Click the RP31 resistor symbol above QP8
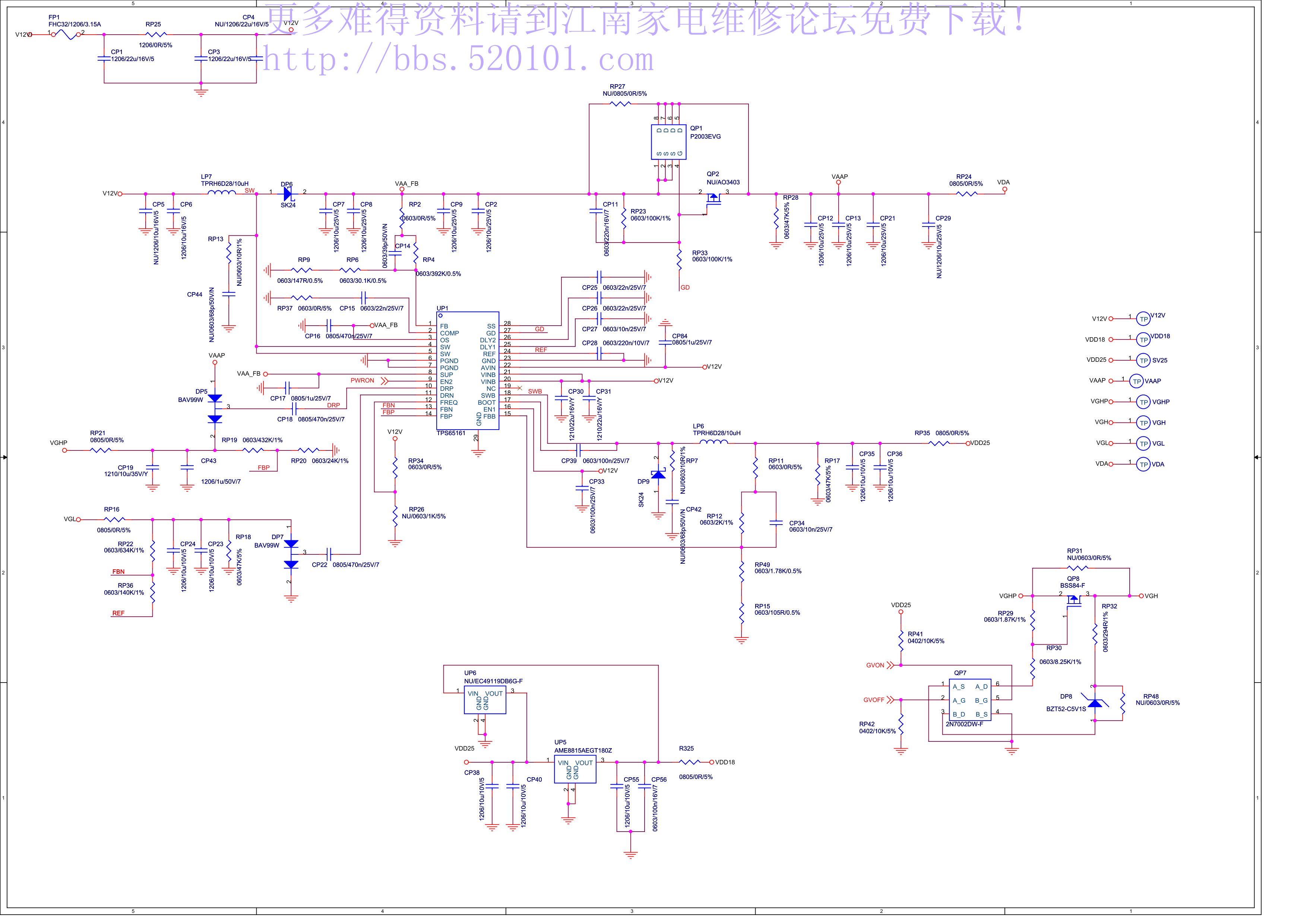Viewport: 1307px width, 924px height. (x=1077, y=568)
